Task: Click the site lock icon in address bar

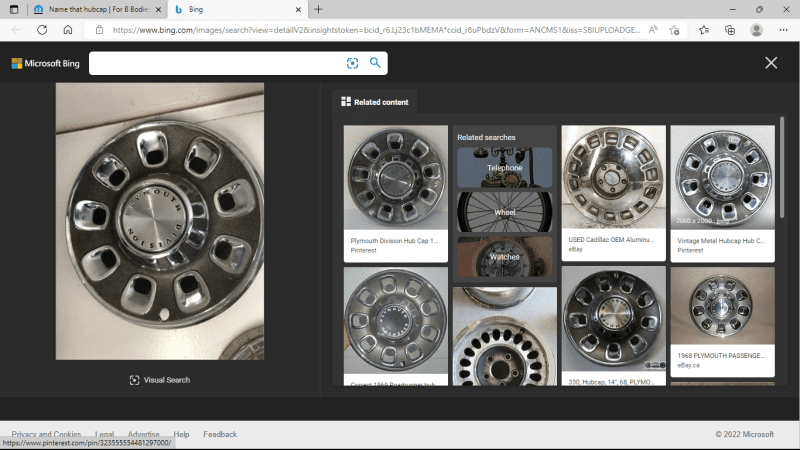Action: pyautogui.click(x=99, y=30)
